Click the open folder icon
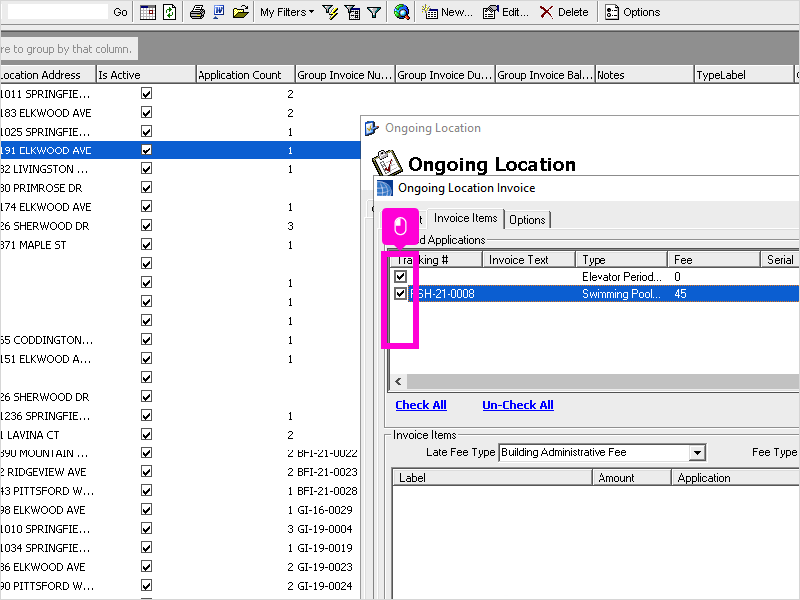This screenshot has height=600, width=800. pos(240,12)
